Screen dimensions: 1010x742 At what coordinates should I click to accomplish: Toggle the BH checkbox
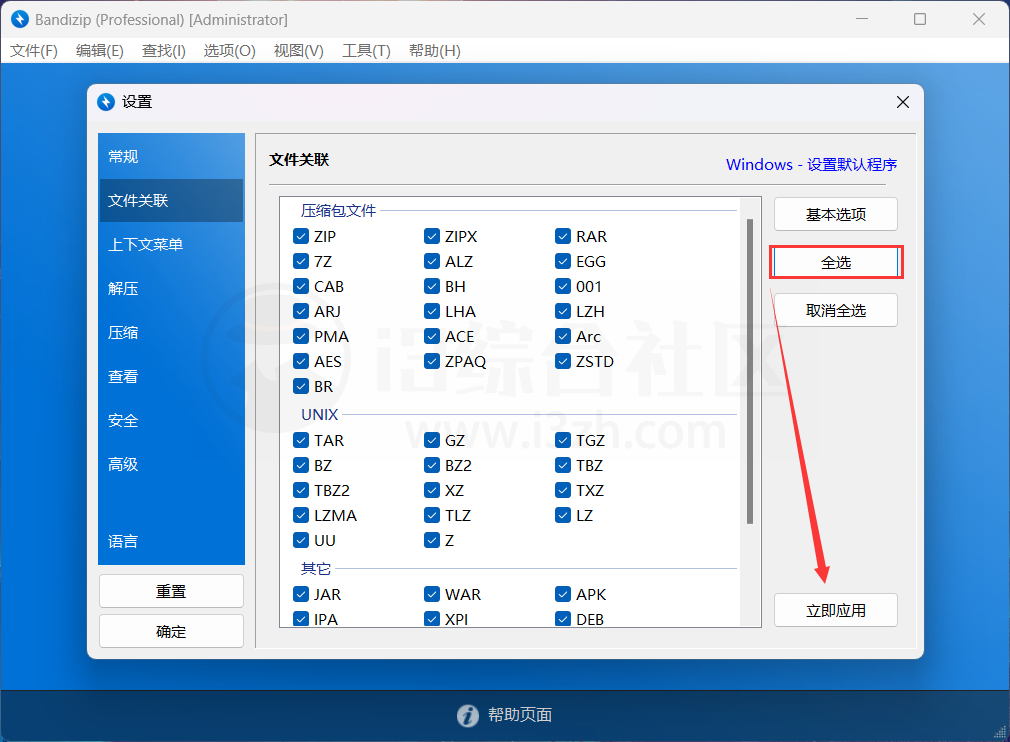(432, 286)
